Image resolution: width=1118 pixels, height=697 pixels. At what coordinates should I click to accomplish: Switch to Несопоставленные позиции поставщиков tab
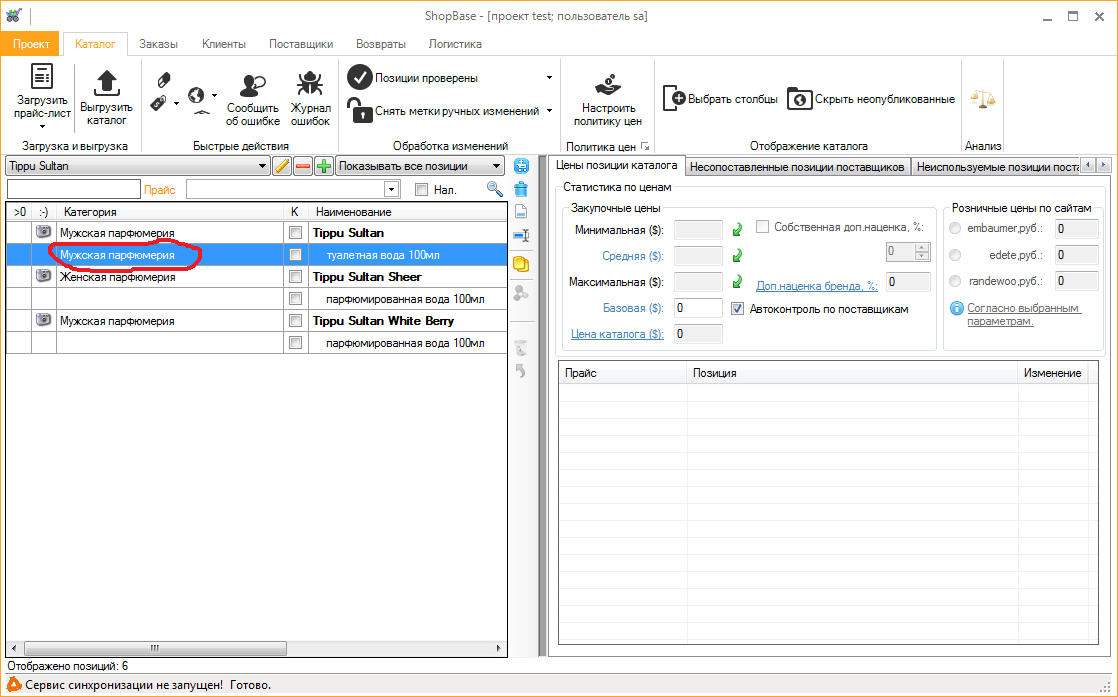(x=797, y=166)
